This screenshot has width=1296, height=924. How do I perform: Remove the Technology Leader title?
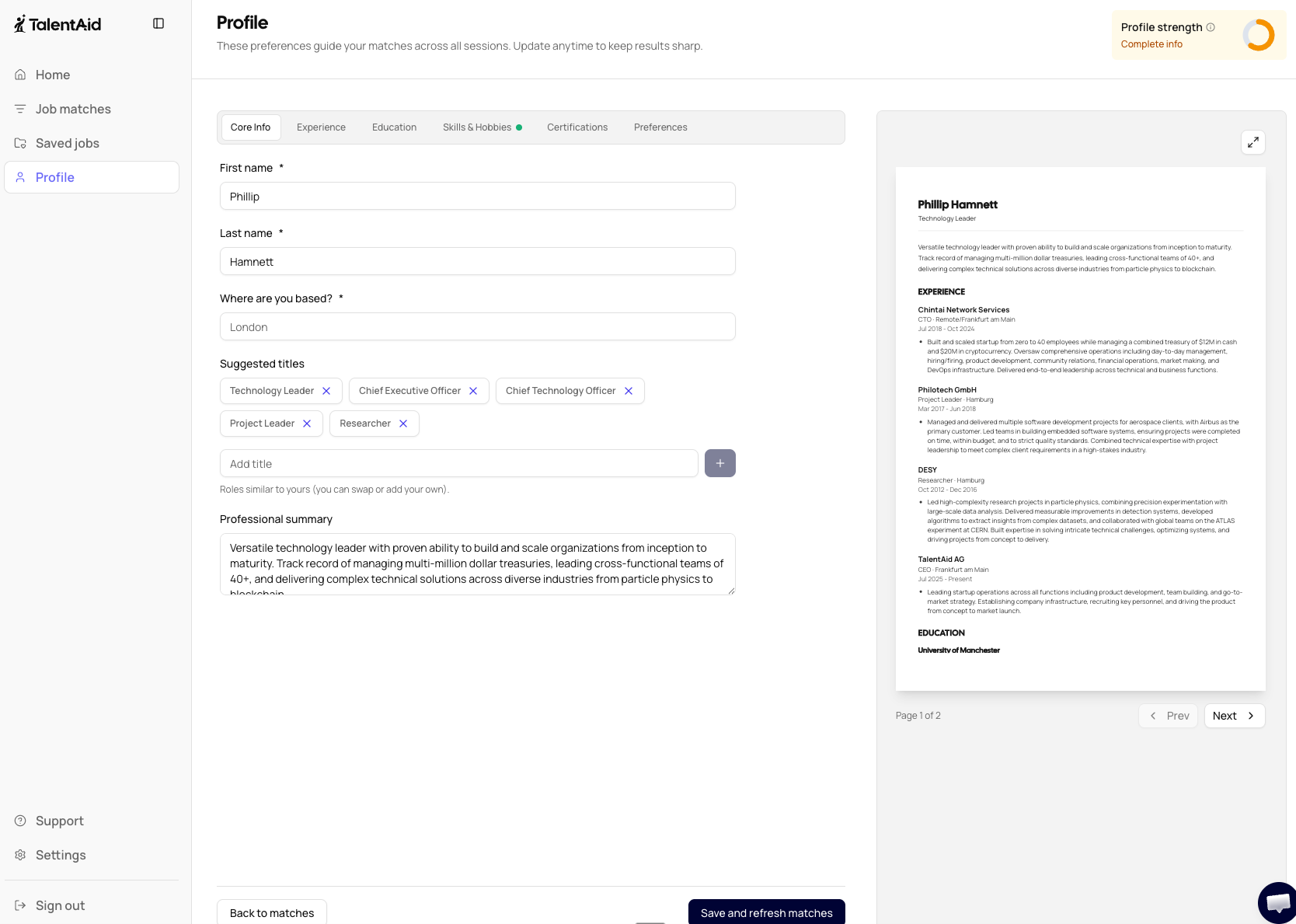click(326, 391)
